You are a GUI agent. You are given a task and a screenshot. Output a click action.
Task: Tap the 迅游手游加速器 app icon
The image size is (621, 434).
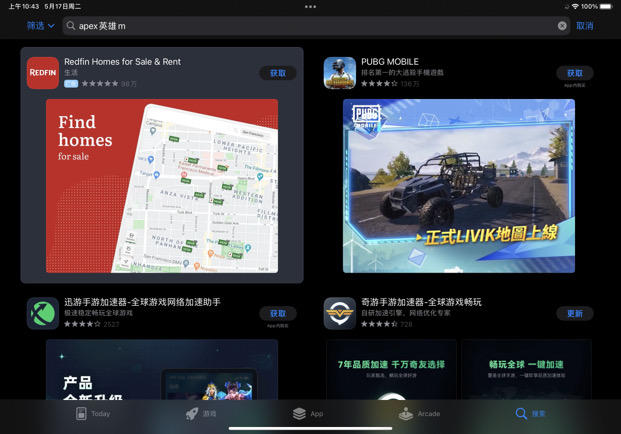43,313
